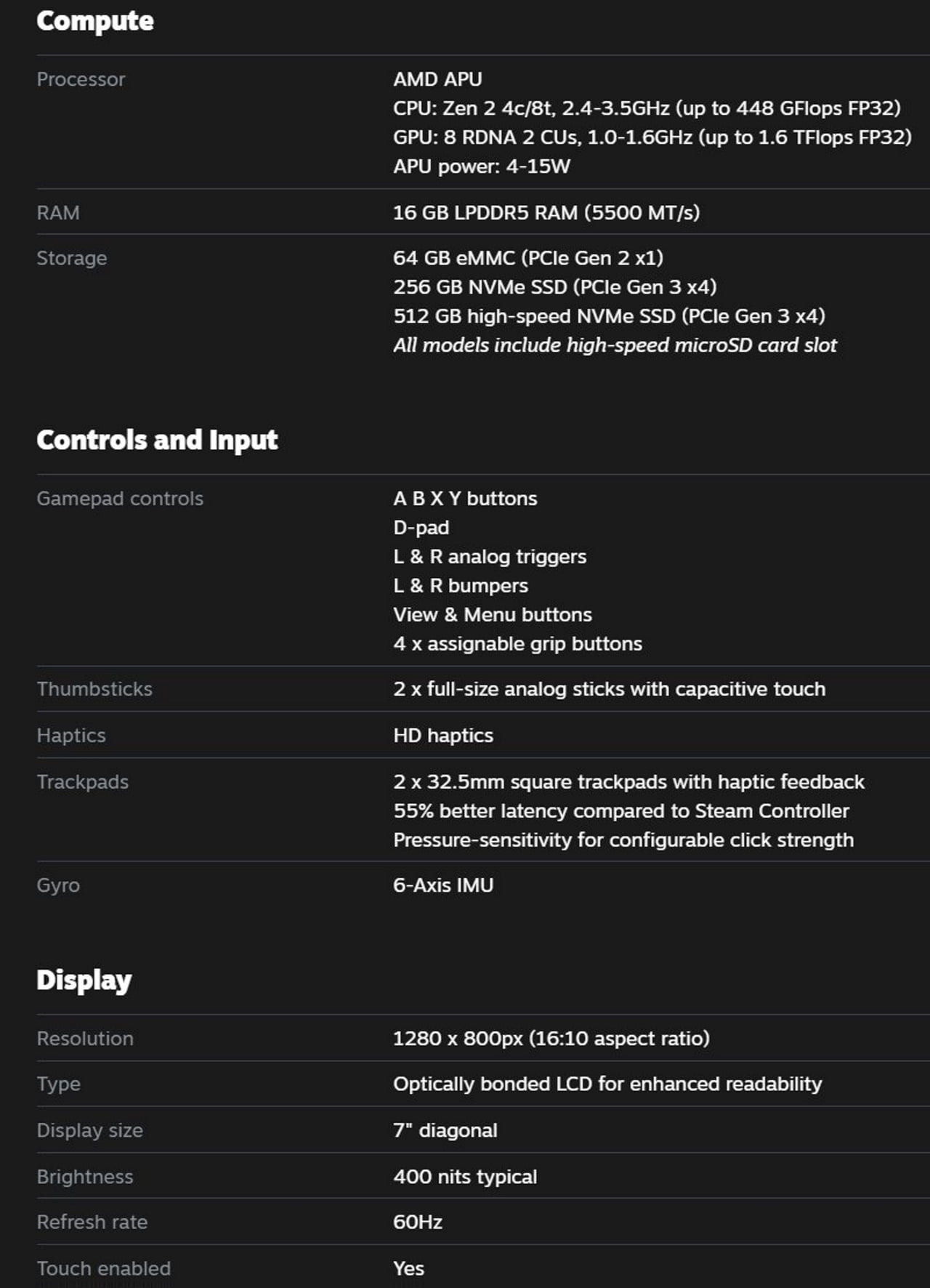Click the Compute section heading
This screenshot has height=1288, width=930.
point(94,21)
